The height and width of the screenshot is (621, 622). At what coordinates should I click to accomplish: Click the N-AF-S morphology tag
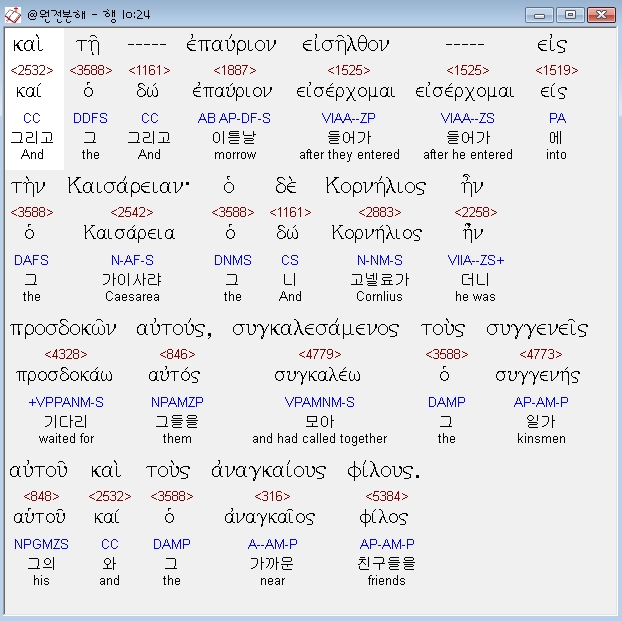(x=131, y=260)
